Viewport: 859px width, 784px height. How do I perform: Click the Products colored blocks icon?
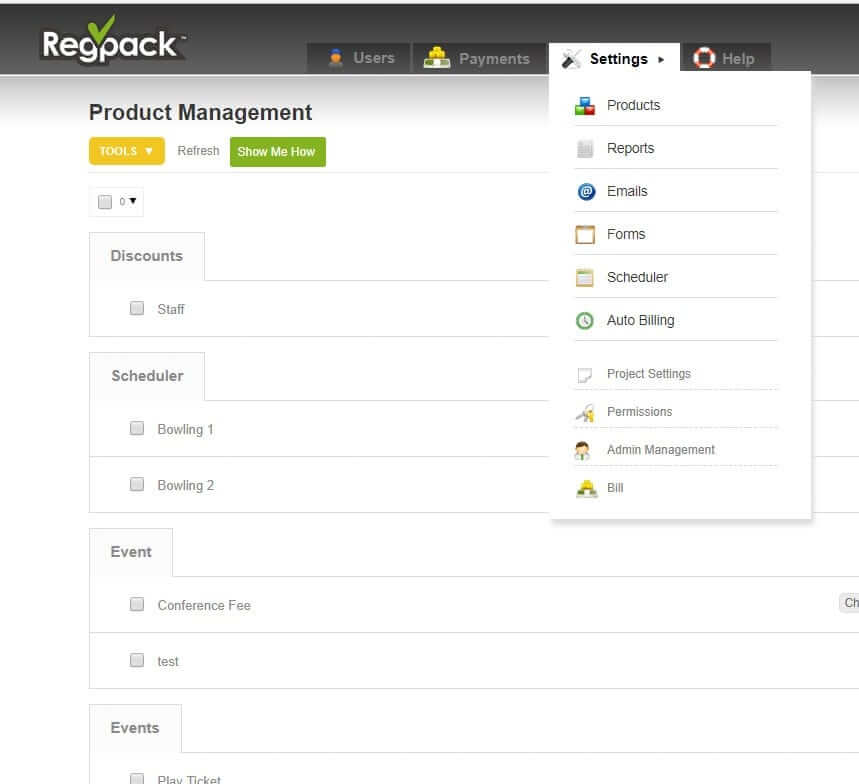tap(585, 106)
